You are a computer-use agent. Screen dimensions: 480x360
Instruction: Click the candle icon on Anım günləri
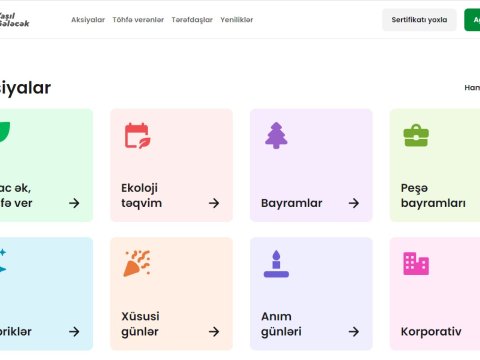click(276, 264)
